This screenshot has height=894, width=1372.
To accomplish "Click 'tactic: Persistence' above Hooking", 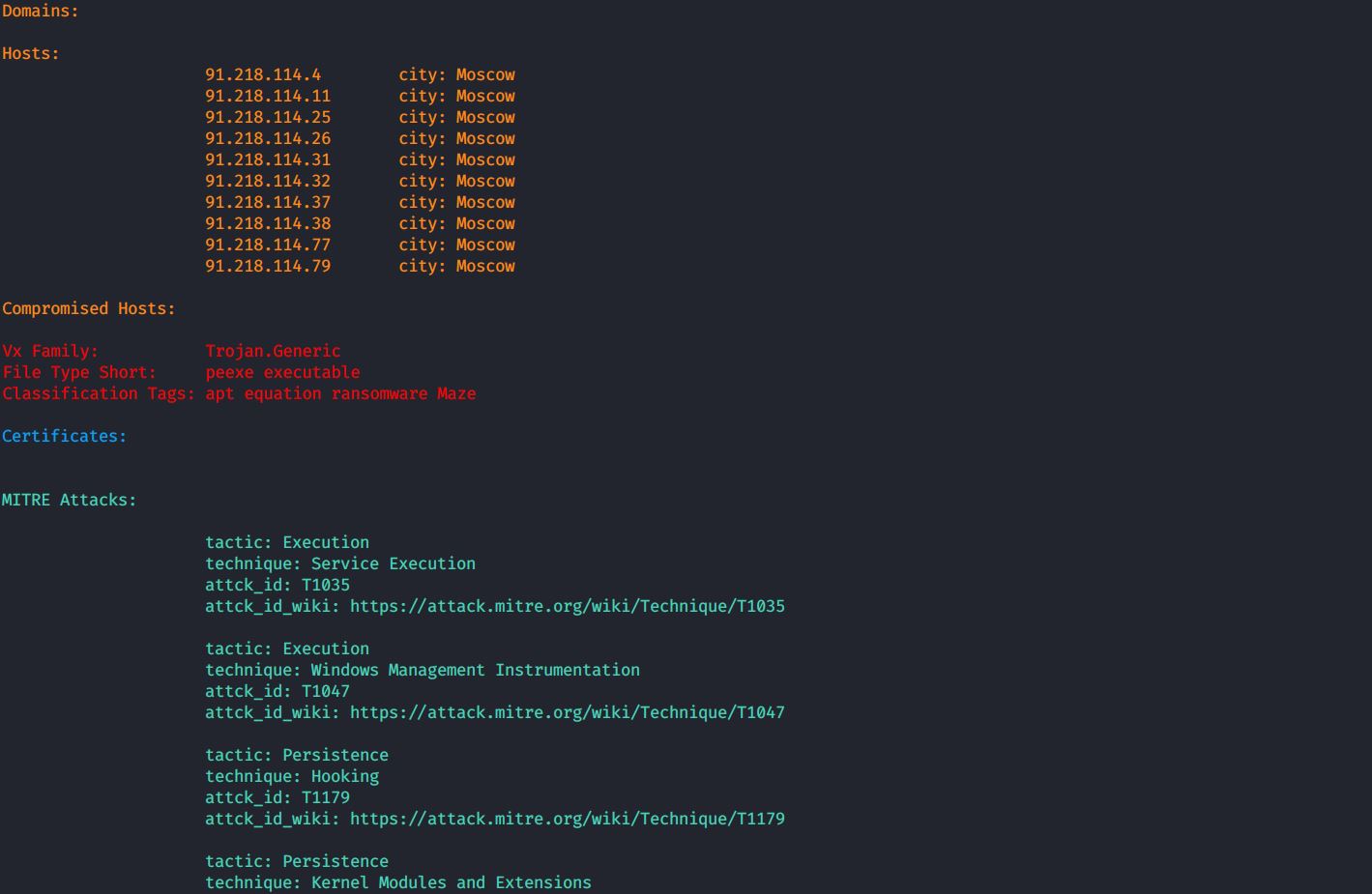I will click(x=297, y=756).
